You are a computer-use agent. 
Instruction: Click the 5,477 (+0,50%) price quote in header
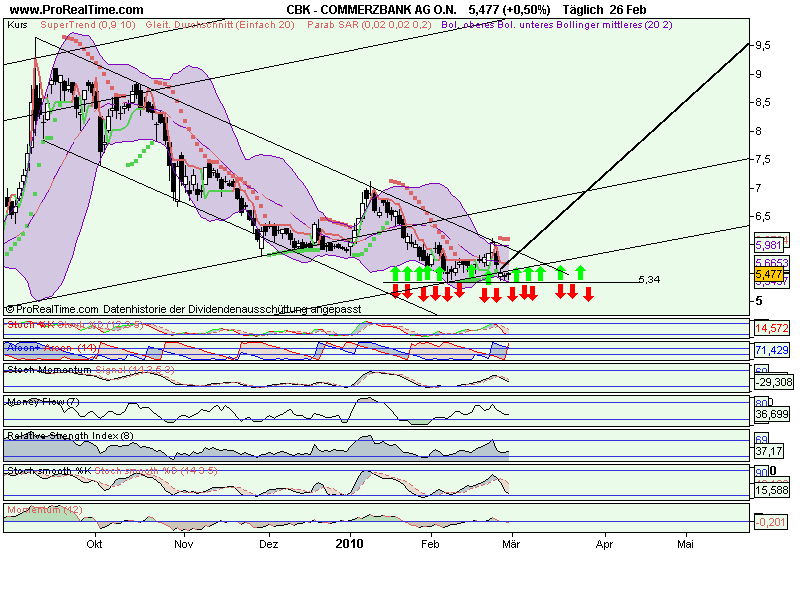pyautogui.click(x=510, y=10)
